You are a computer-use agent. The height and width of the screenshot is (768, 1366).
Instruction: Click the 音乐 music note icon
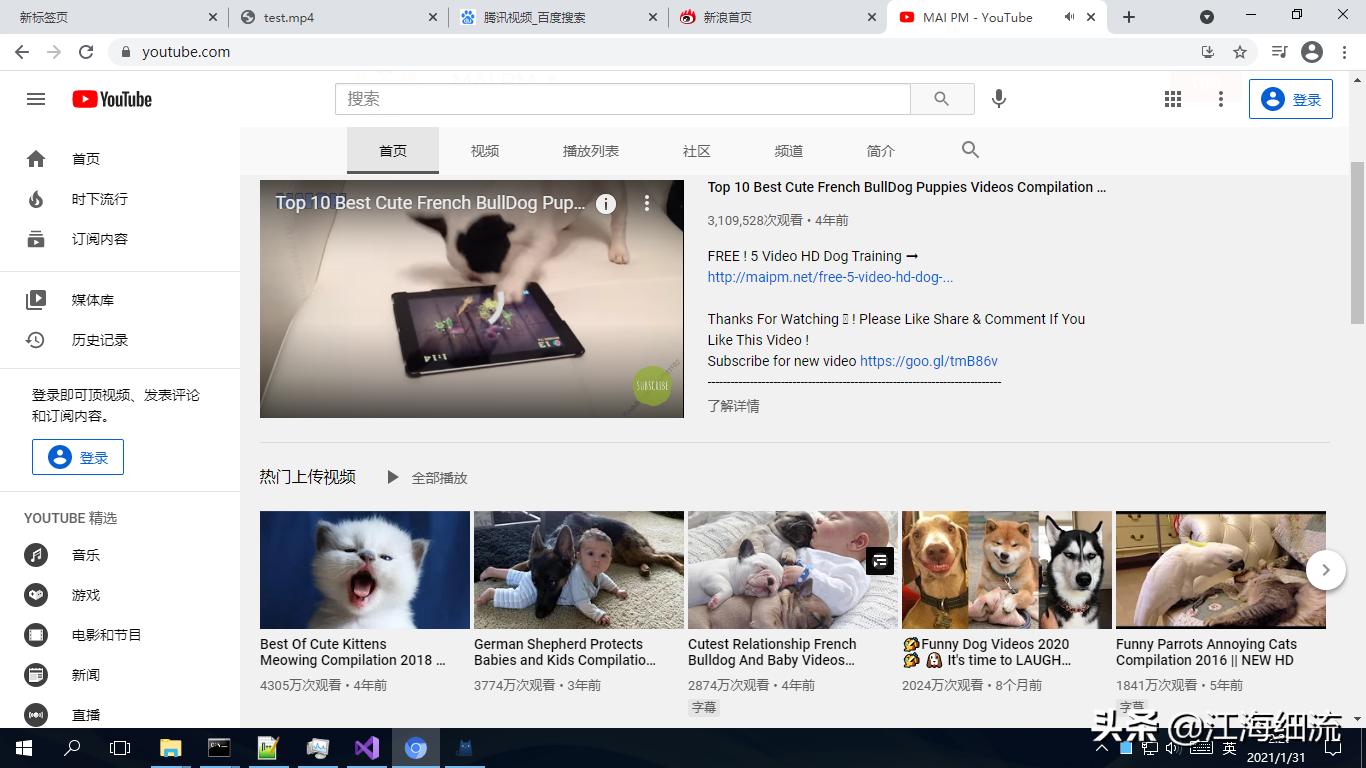(x=35, y=555)
